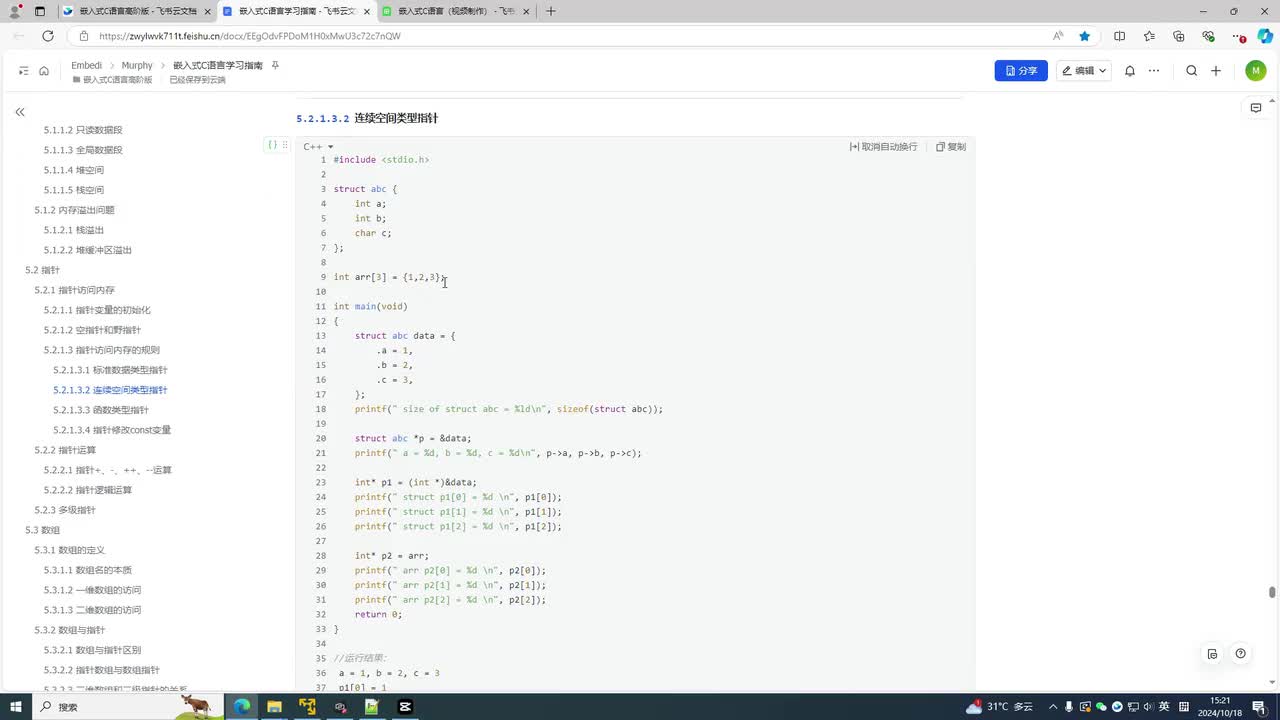
Task: Switch input language 英 indicator
Action: tap(1164, 707)
